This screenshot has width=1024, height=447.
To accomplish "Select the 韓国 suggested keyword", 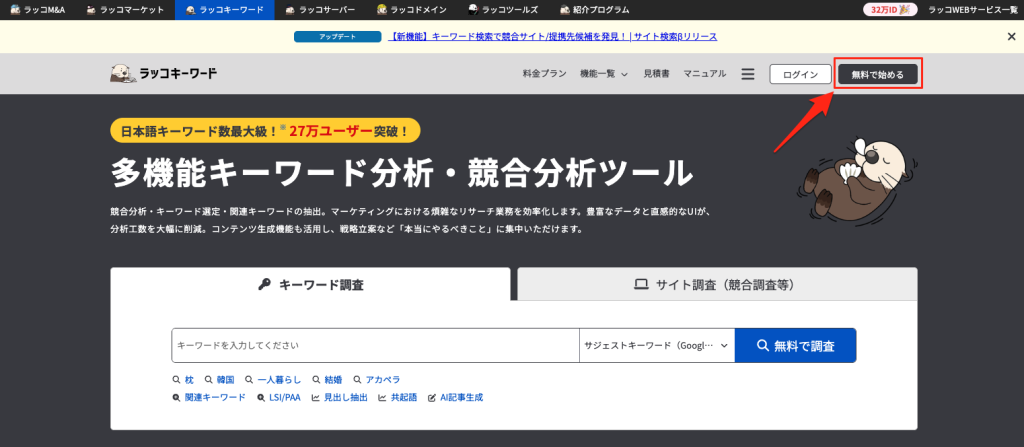I will [219, 380].
